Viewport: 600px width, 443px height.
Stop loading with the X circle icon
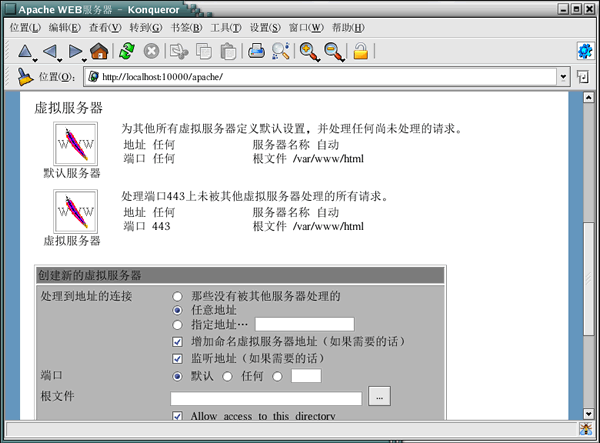tap(151, 51)
